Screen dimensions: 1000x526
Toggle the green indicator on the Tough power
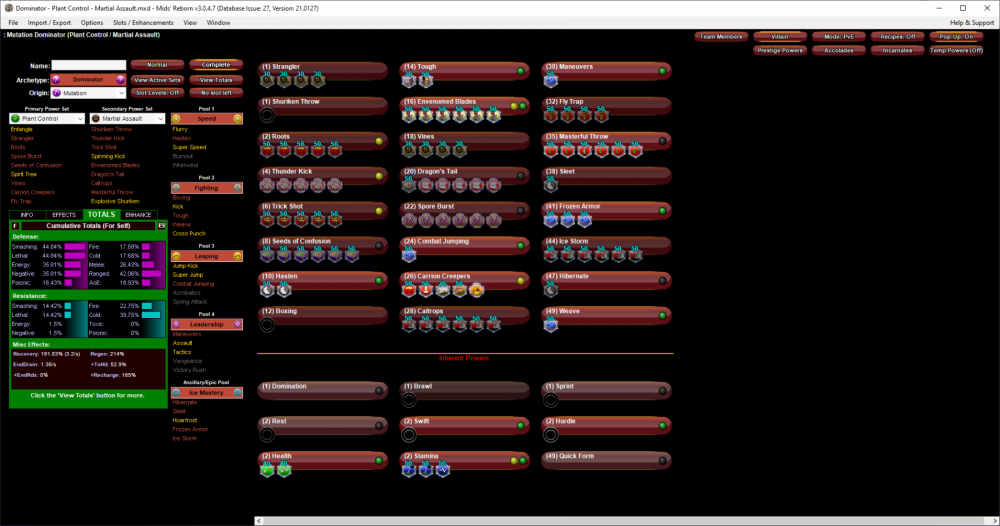point(521,71)
